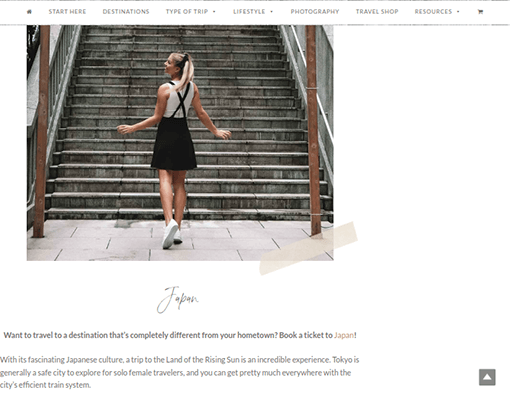The width and height of the screenshot is (510, 400).
Task: Click the Japan handwritten script heading
Action: click(x=178, y=299)
